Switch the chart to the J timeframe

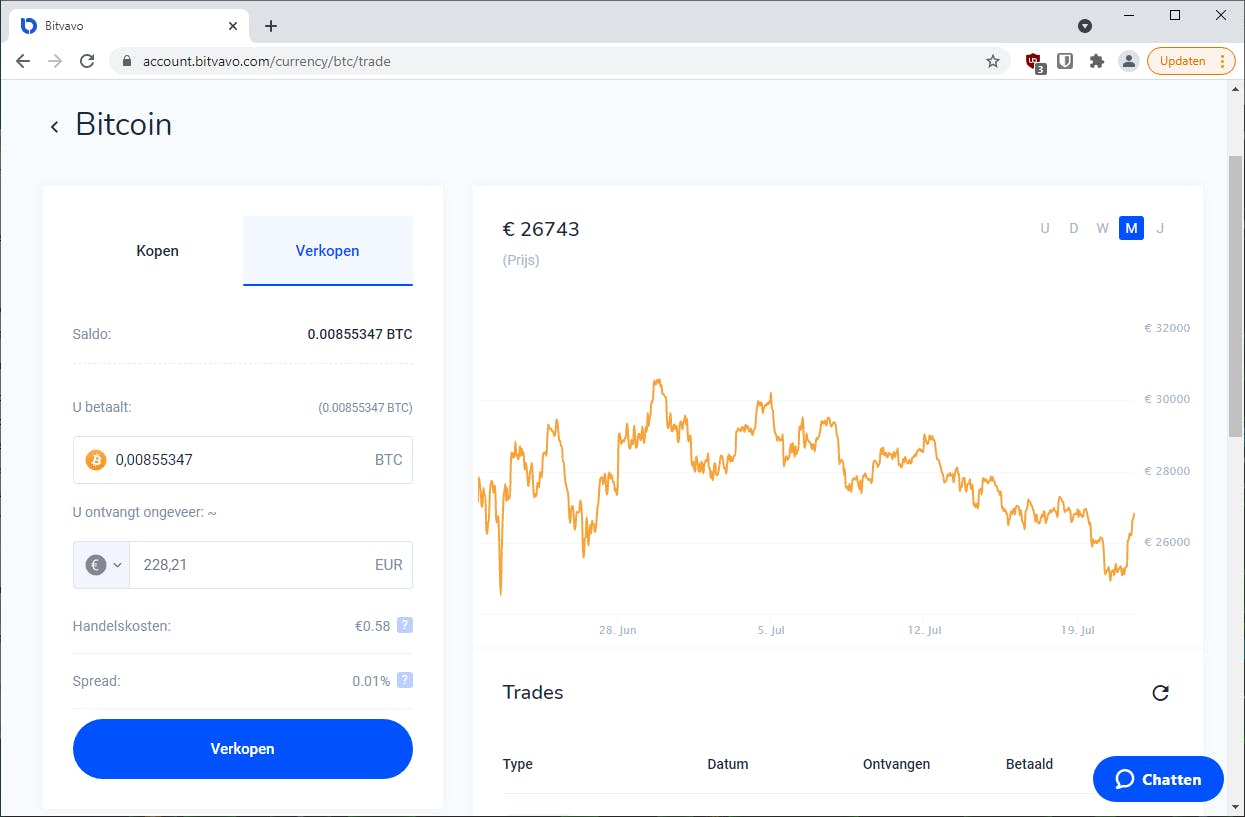(x=1160, y=228)
